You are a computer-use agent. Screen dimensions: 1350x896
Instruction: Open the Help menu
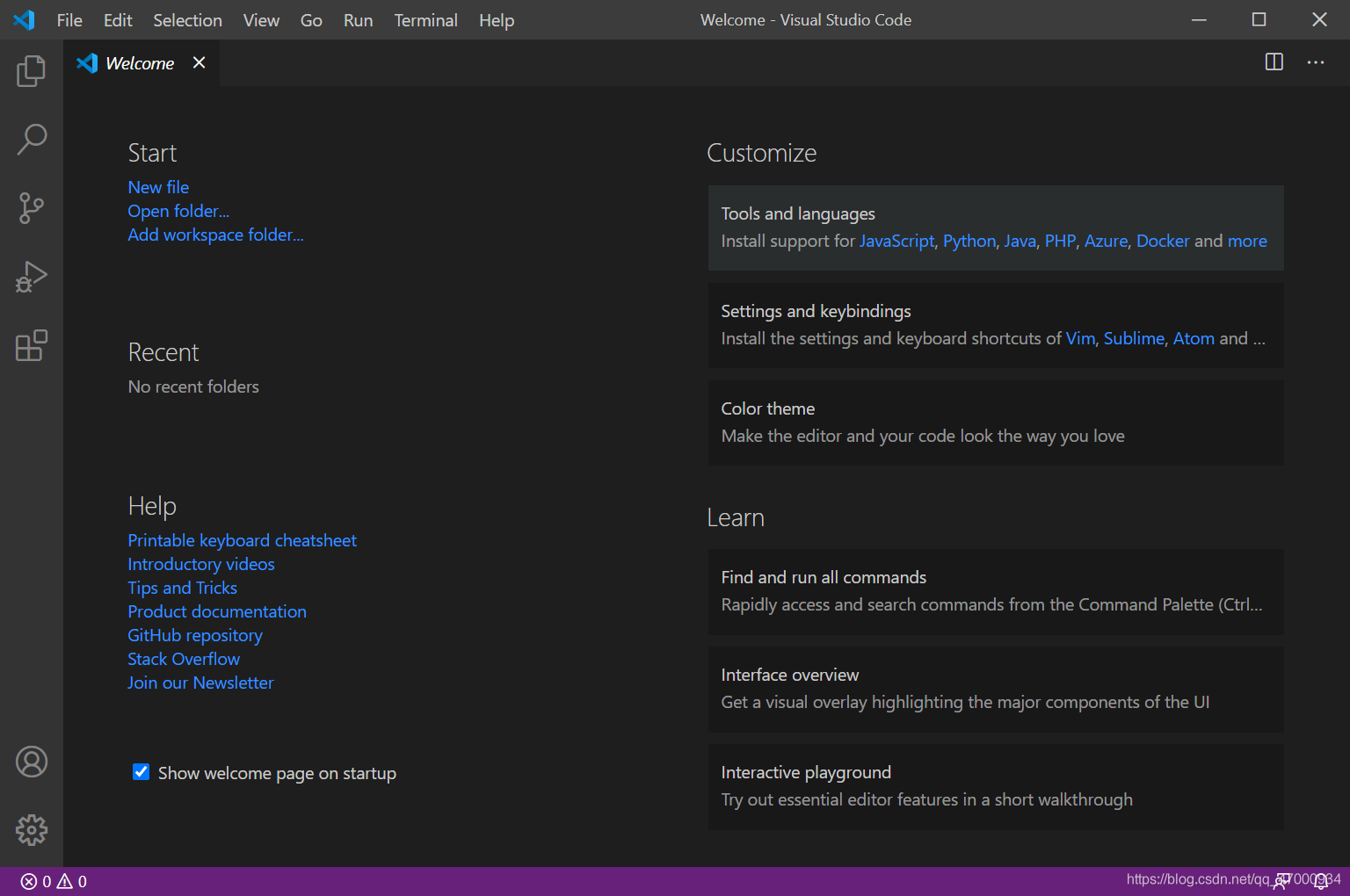pyautogui.click(x=497, y=20)
